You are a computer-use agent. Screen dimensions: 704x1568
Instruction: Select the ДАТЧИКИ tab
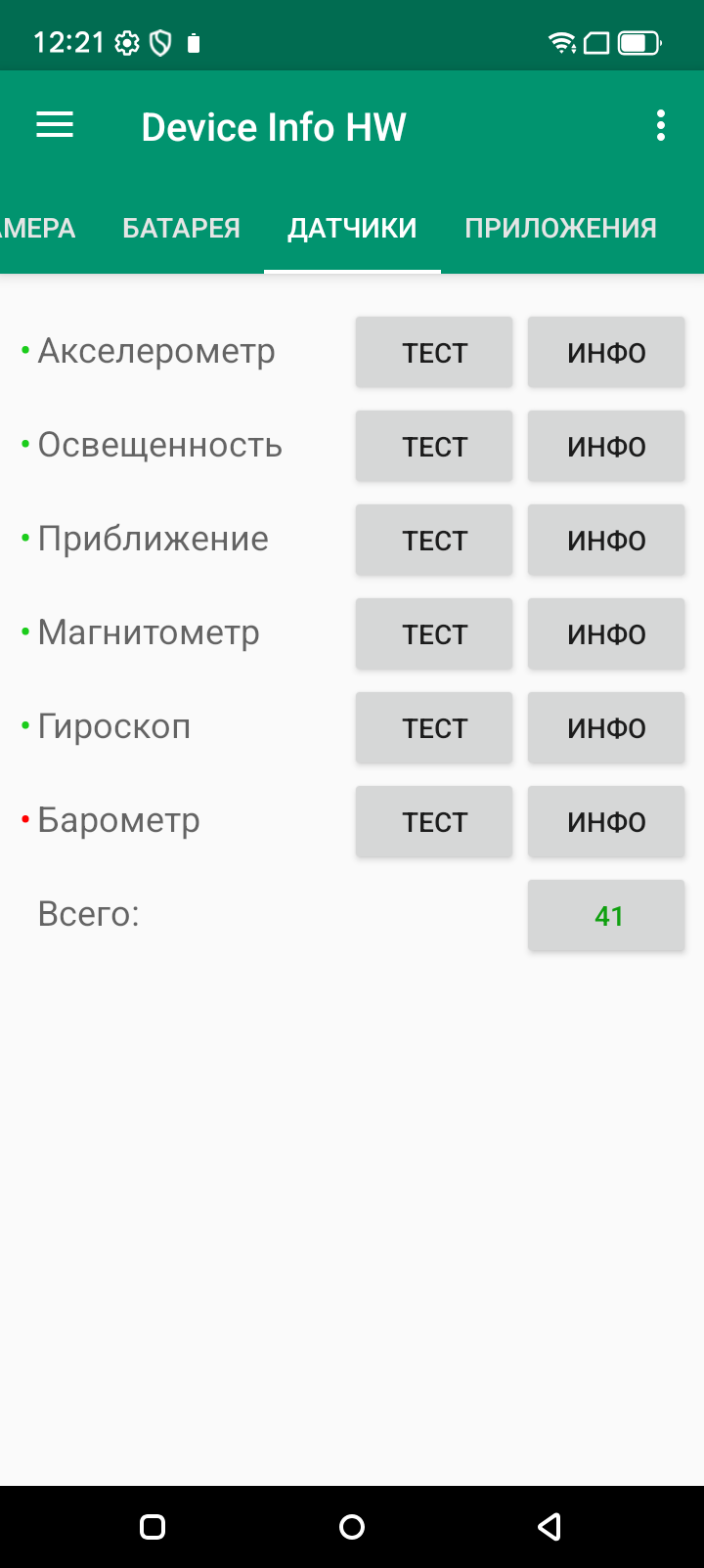pyautogui.click(x=352, y=229)
